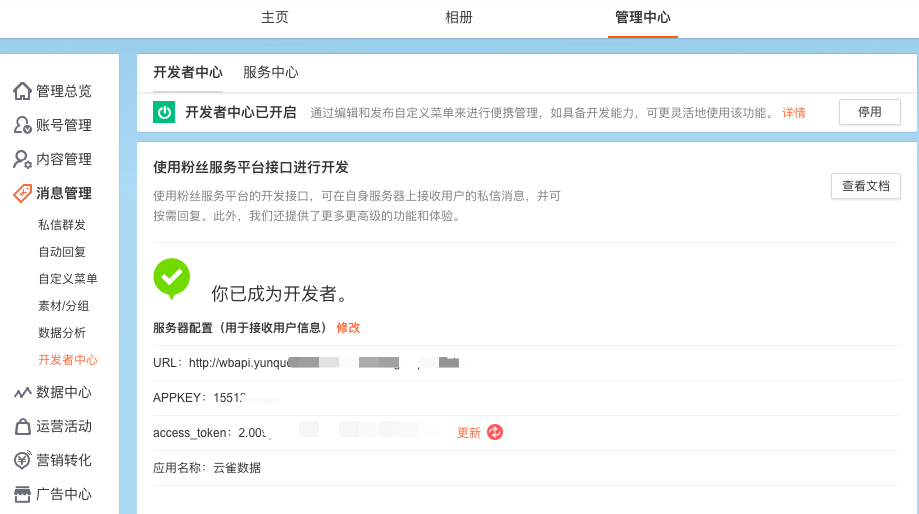
Task: Expand the 数据中心 sidebar section
Action: click(x=64, y=392)
